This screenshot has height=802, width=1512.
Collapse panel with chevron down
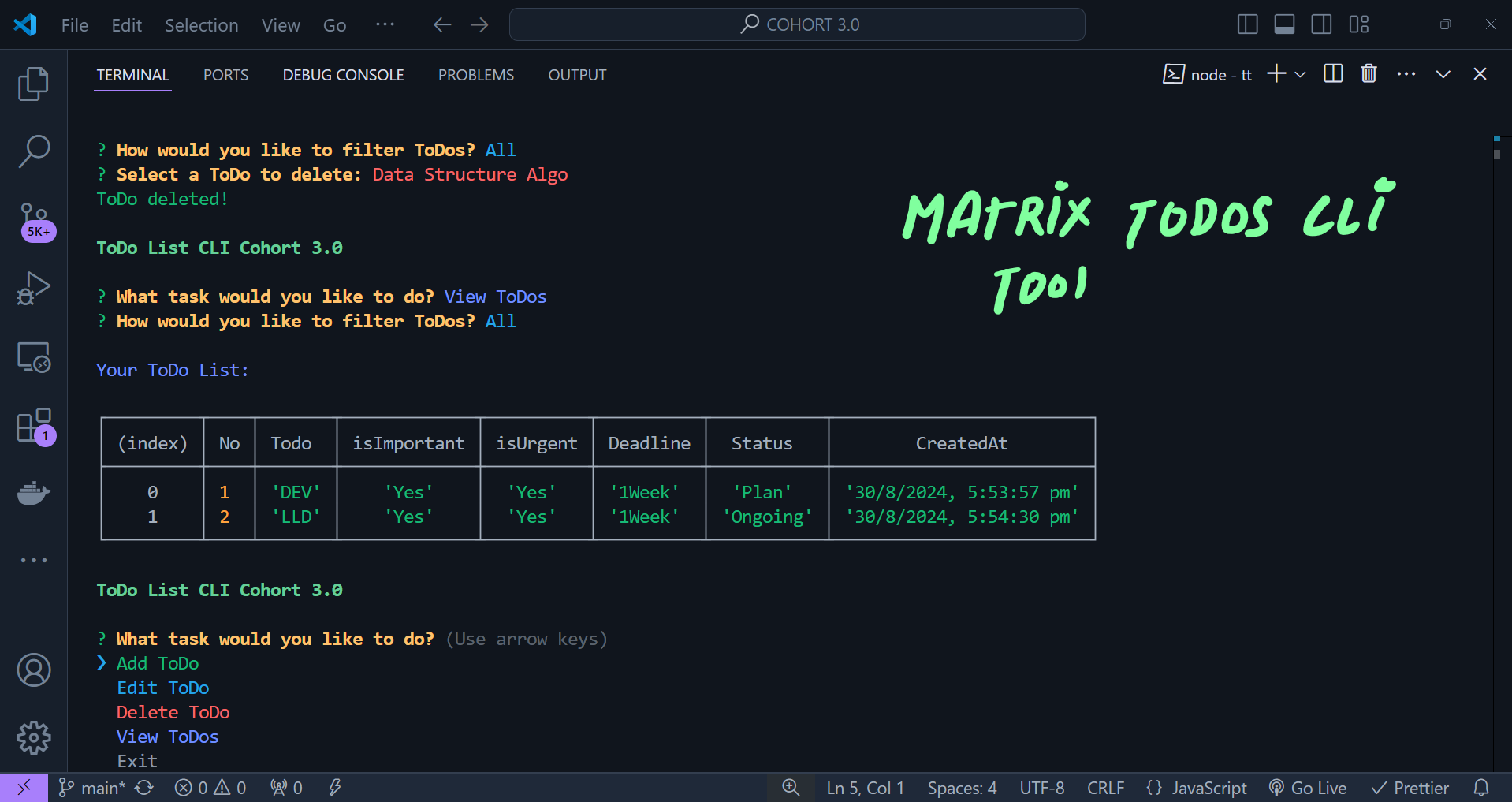1443,74
